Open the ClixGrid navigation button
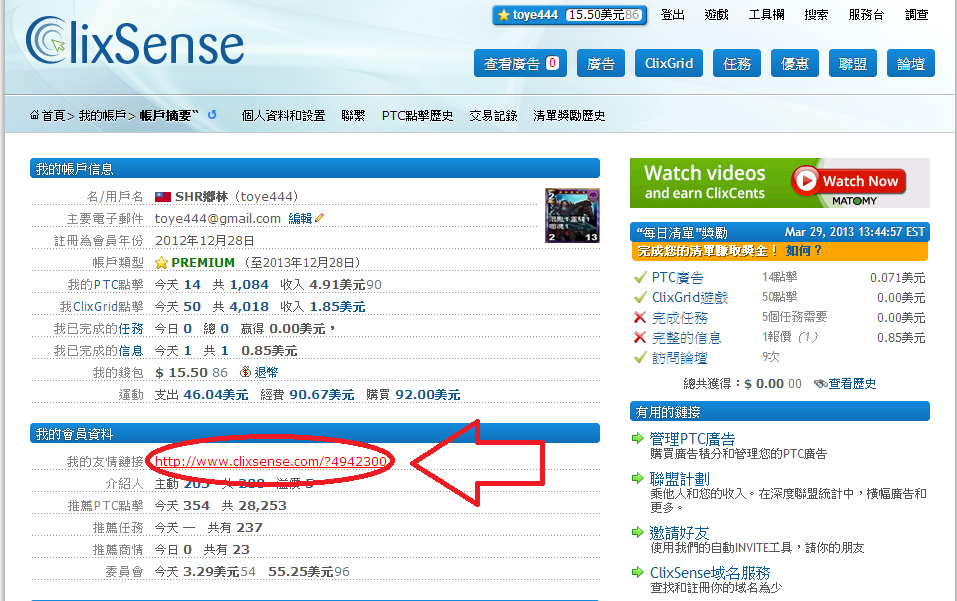This screenshot has height=601, width=957. (x=669, y=63)
